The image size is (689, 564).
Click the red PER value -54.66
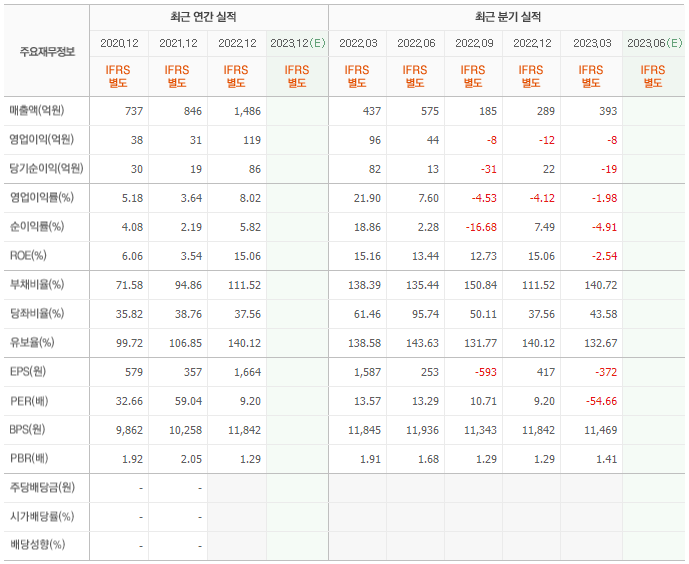tap(601, 401)
